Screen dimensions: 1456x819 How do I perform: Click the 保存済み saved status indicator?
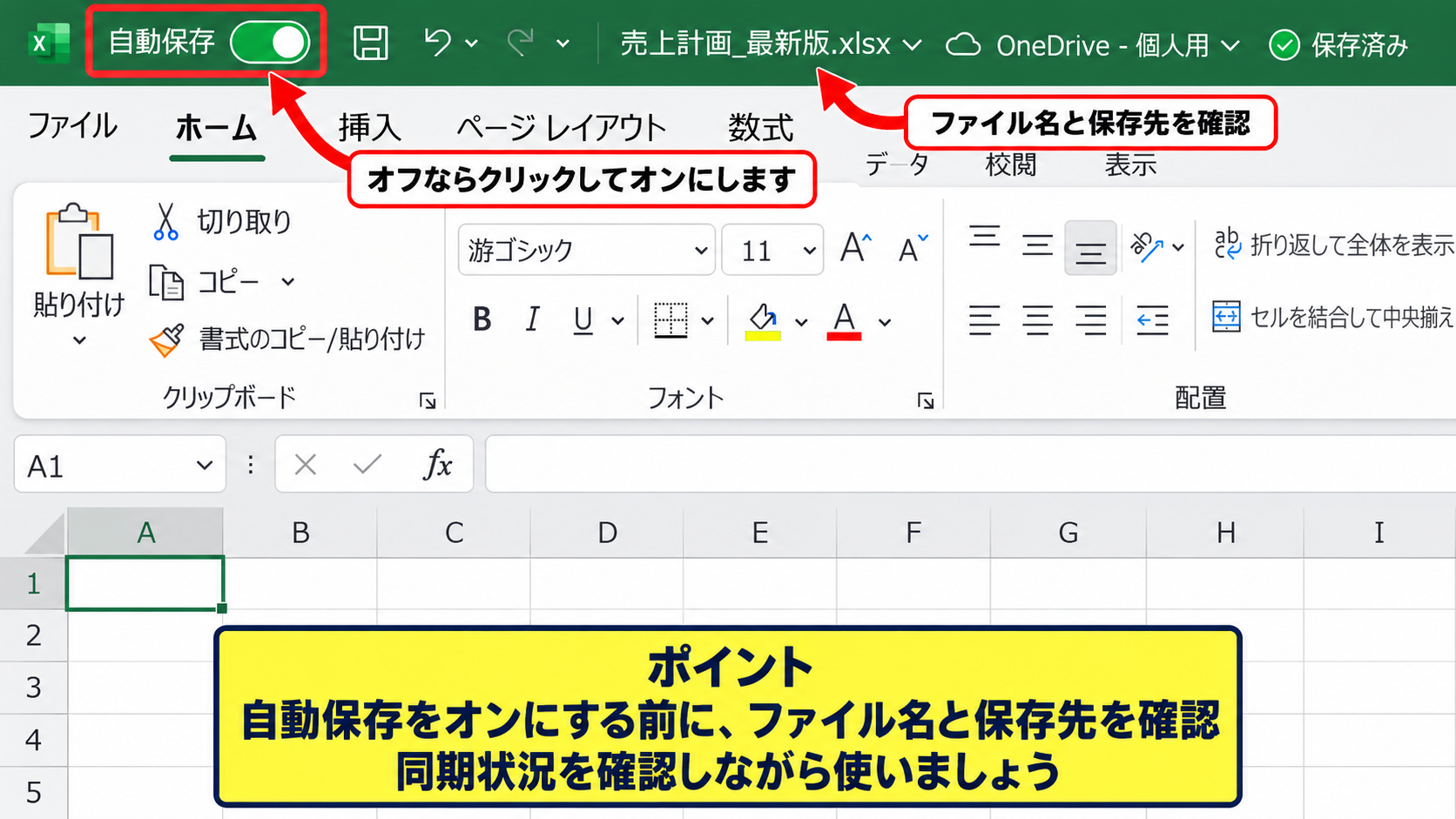(x=1338, y=44)
